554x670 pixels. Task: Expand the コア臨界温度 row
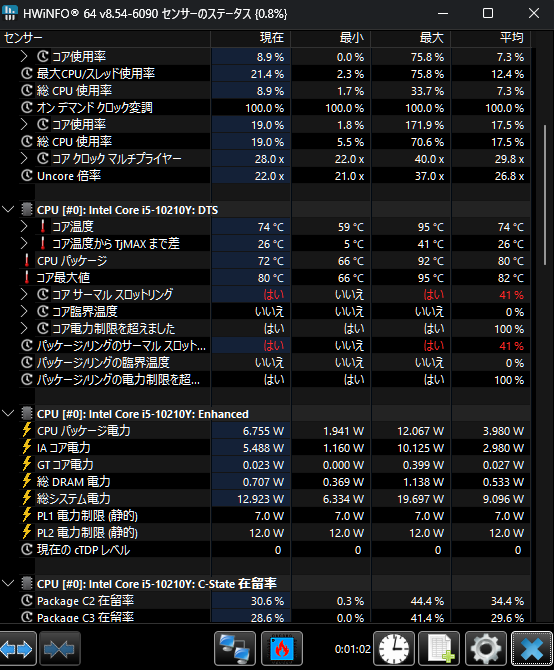[x=24, y=311]
